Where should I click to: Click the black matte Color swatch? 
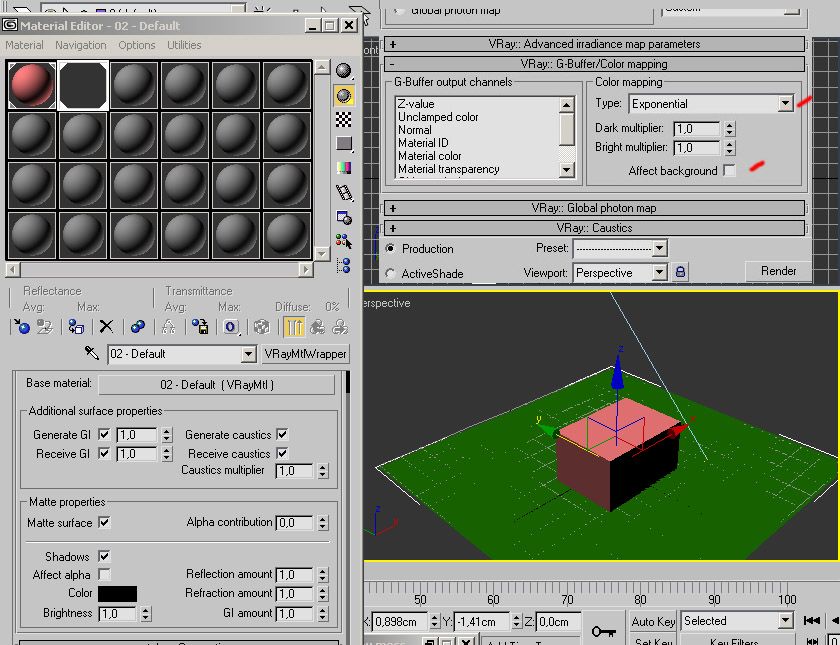tap(117, 593)
